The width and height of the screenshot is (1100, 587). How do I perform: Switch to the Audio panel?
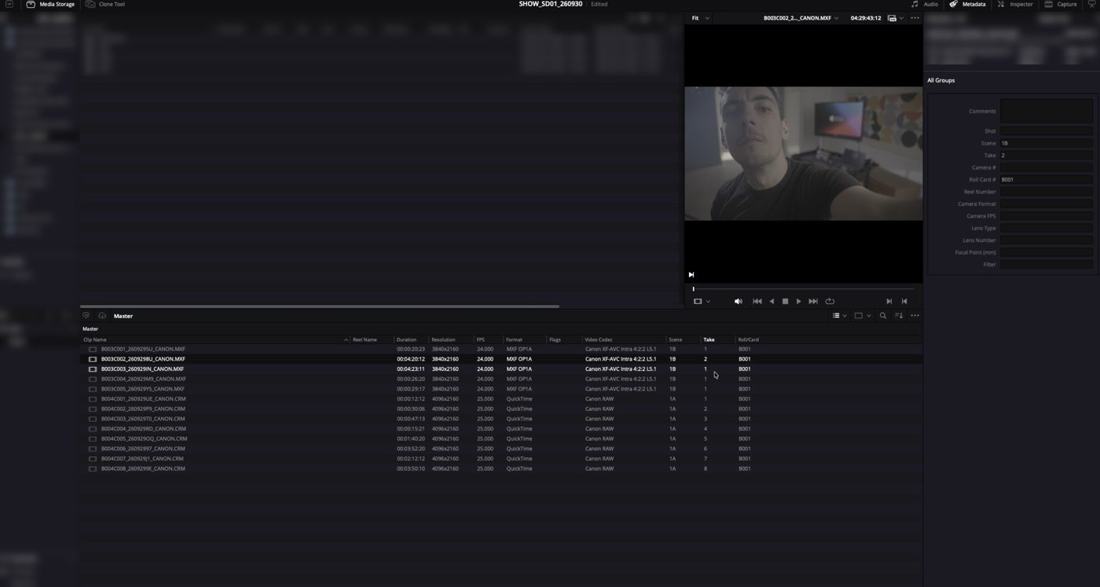click(925, 4)
